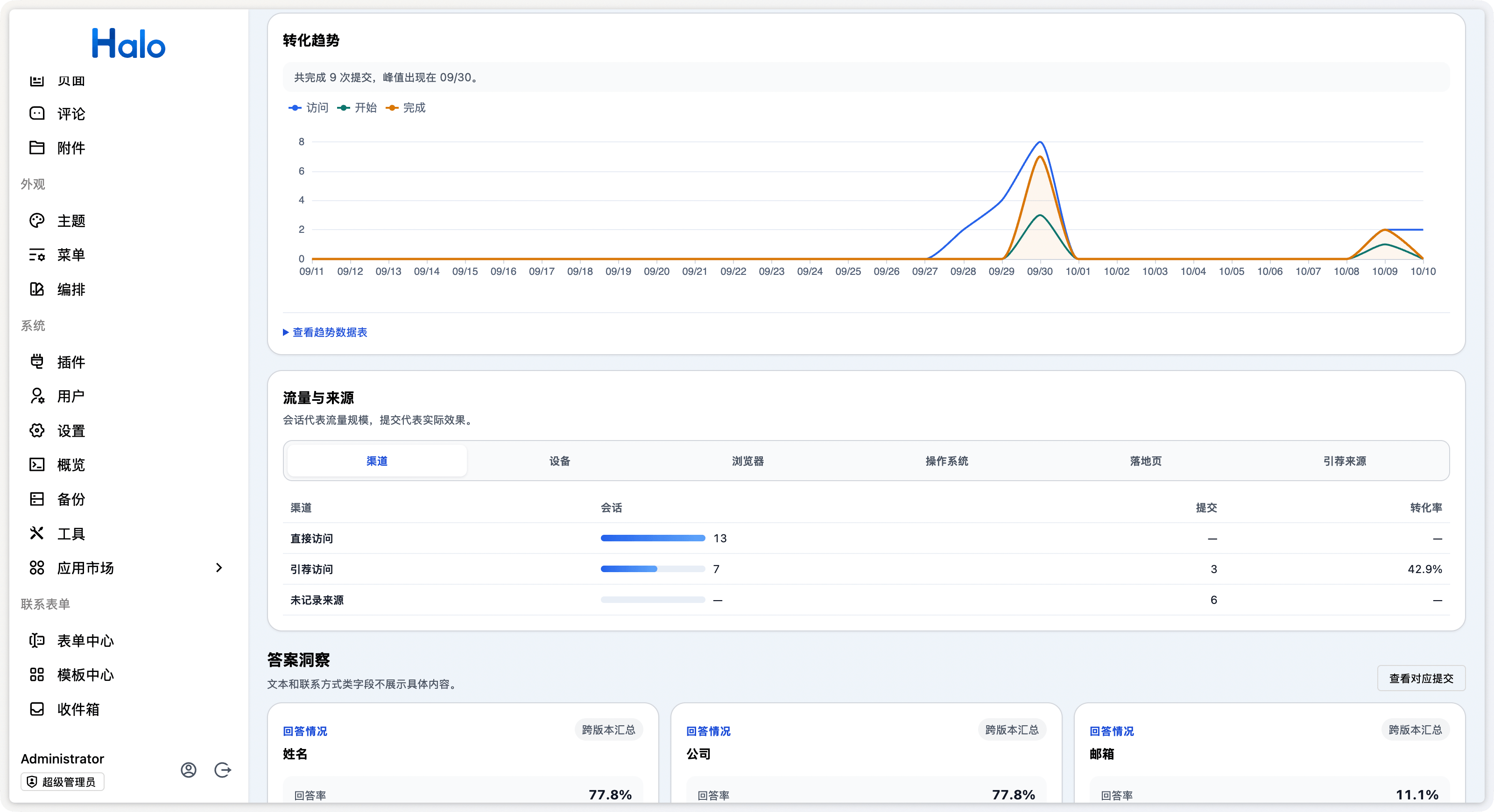Click the 工具 tools icon
1494x812 pixels.
(x=36, y=533)
